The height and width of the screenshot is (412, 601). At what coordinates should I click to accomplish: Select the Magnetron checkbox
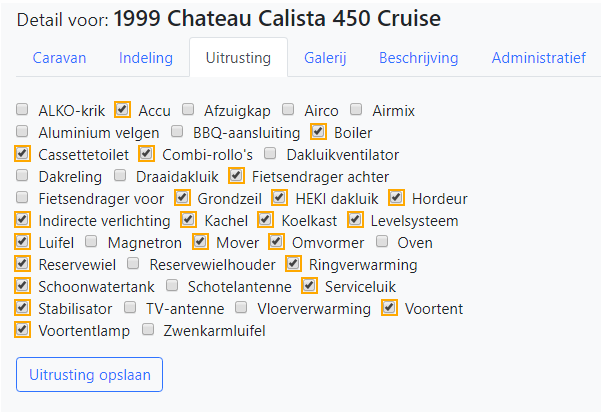[x=92, y=242]
